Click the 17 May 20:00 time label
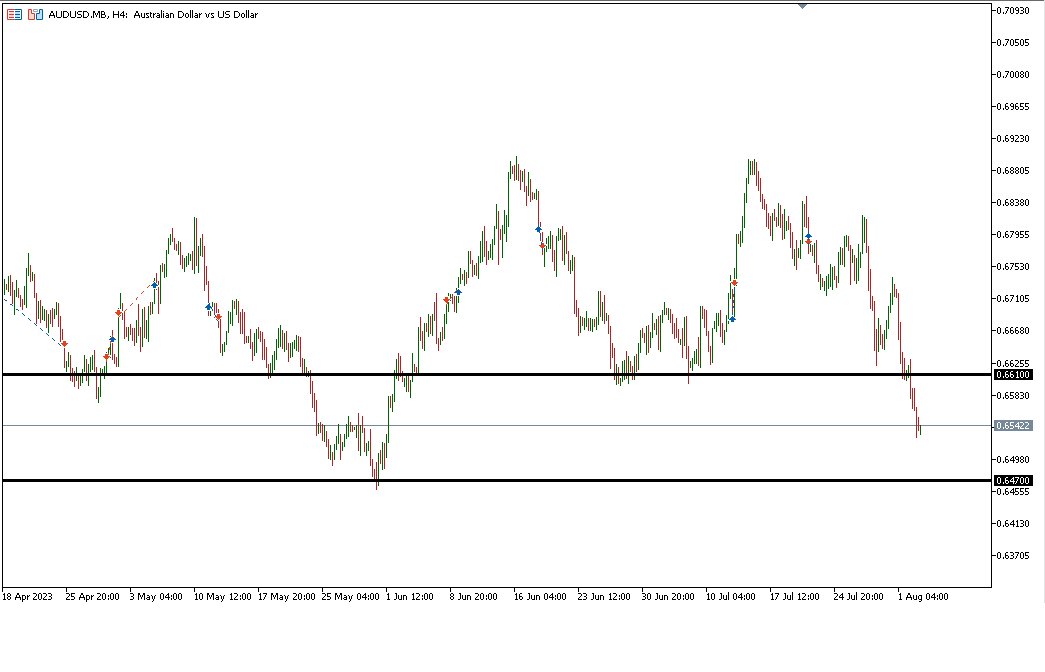This screenshot has width=1045, height=672. point(287,597)
